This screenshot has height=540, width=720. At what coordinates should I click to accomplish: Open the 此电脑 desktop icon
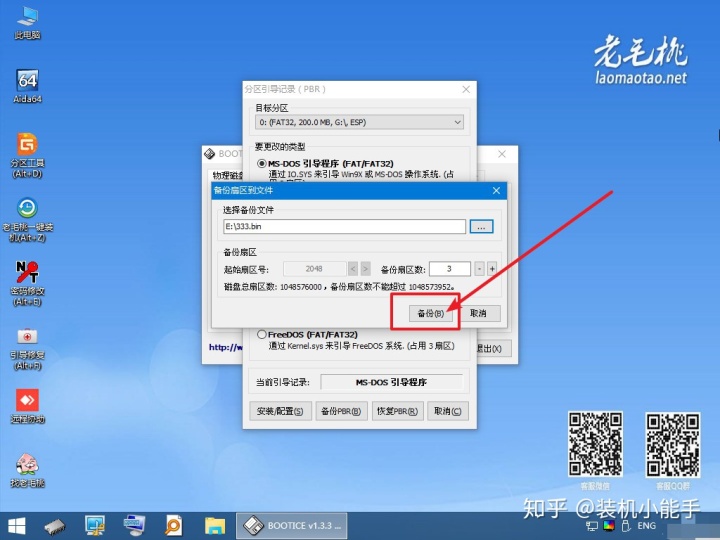point(28,22)
